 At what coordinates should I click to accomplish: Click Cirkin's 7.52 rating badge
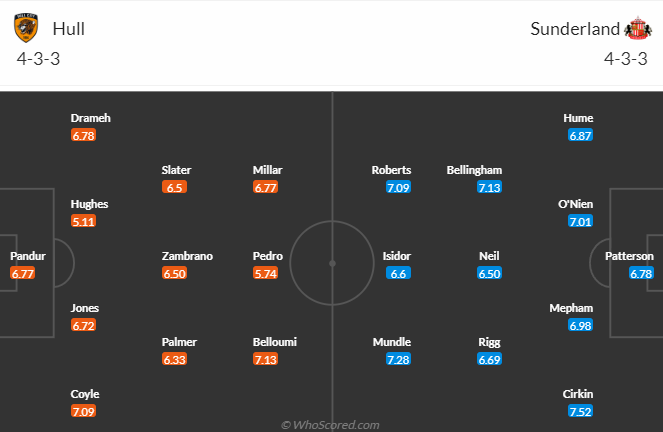pyautogui.click(x=579, y=411)
